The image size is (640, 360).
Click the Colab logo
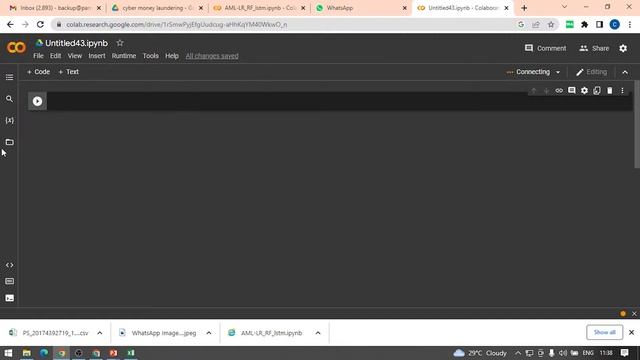(x=16, y=48)
